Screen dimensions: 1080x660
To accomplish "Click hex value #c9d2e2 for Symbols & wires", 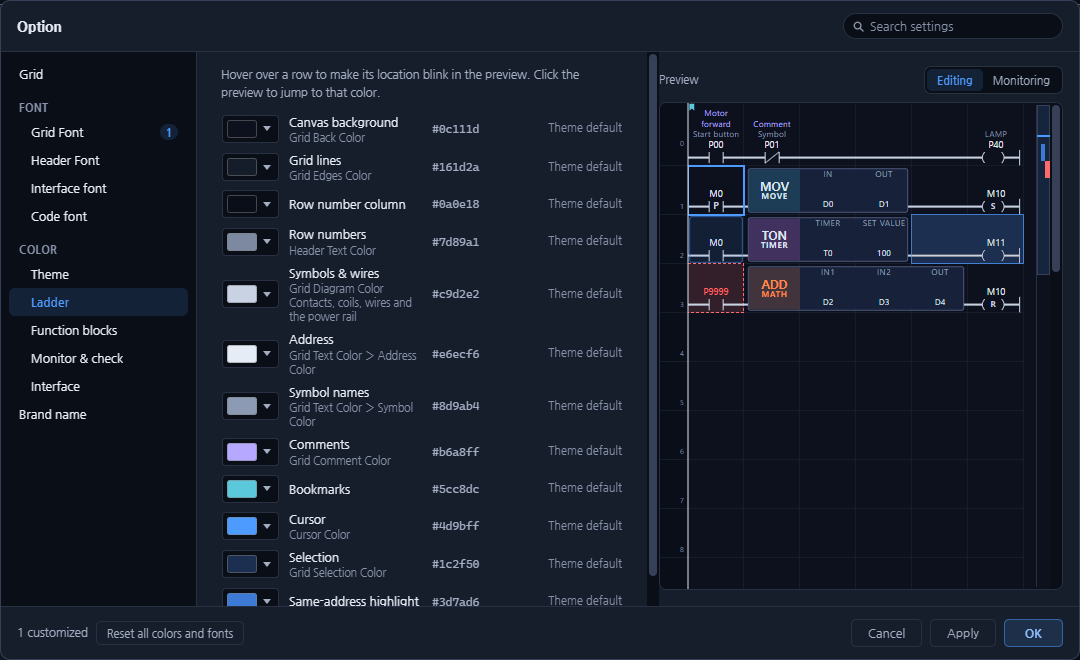I will (x=455, y=294).
